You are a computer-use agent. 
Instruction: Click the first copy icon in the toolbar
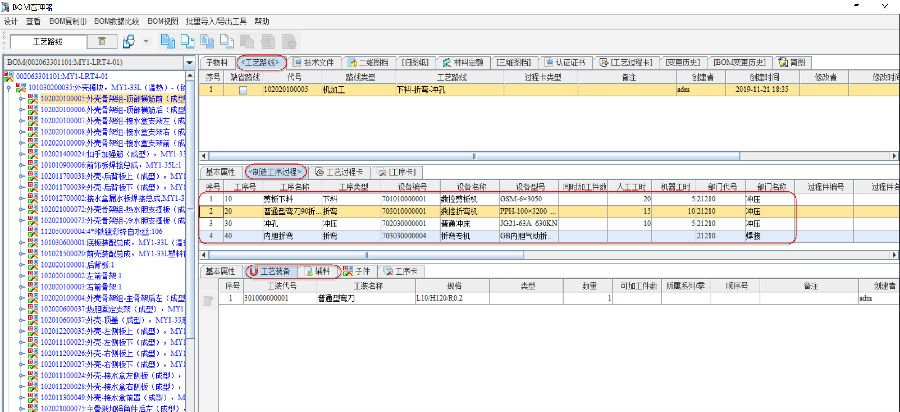(x=169, y=41)
